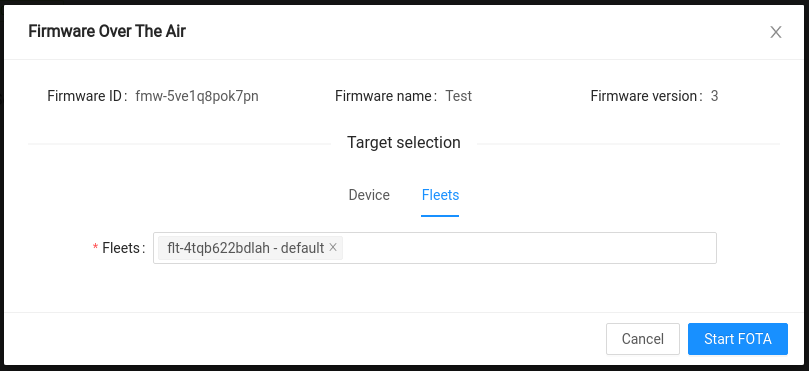This screenshot has width=809, height=371.
Task: Click the Target selection heading
Action: [403, 142]
